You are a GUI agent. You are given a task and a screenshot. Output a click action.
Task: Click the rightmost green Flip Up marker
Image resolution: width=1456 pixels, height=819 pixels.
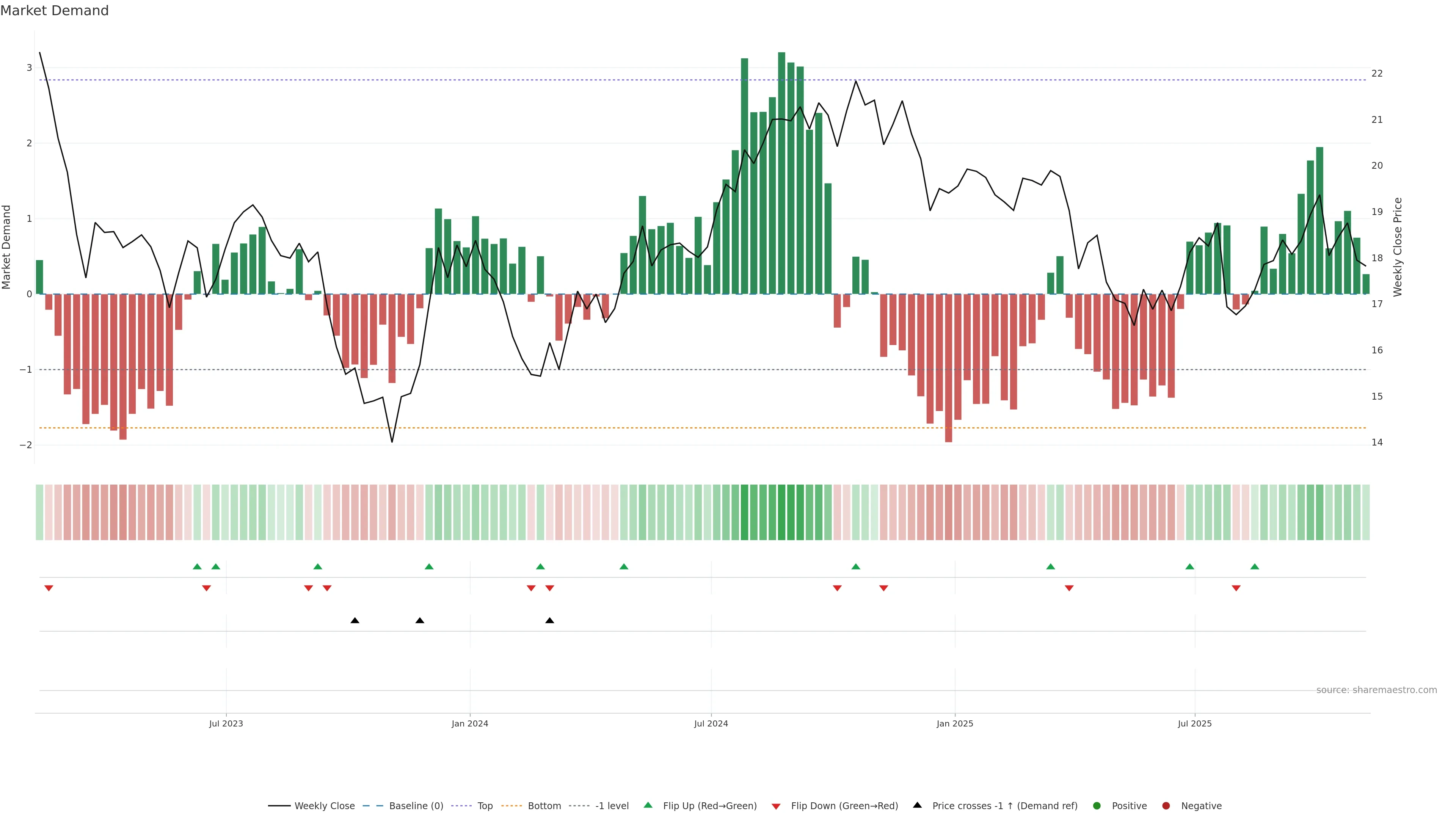click(x=1255, y=566)
